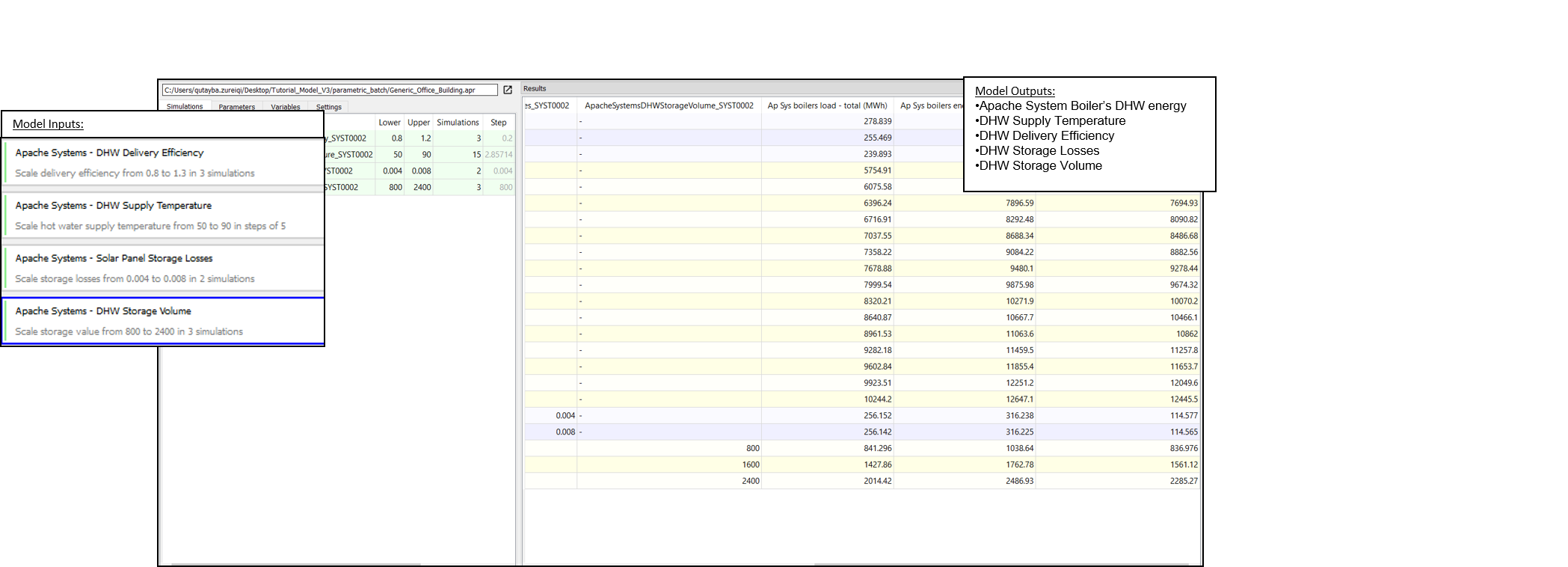The height and width of the screenshot is (567, 1568).
Task: Go to the Variables tab
Action: [x=286, y=107]
